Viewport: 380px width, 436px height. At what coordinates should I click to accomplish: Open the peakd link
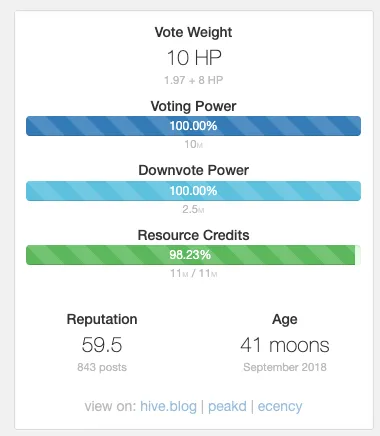click(227, 407)
